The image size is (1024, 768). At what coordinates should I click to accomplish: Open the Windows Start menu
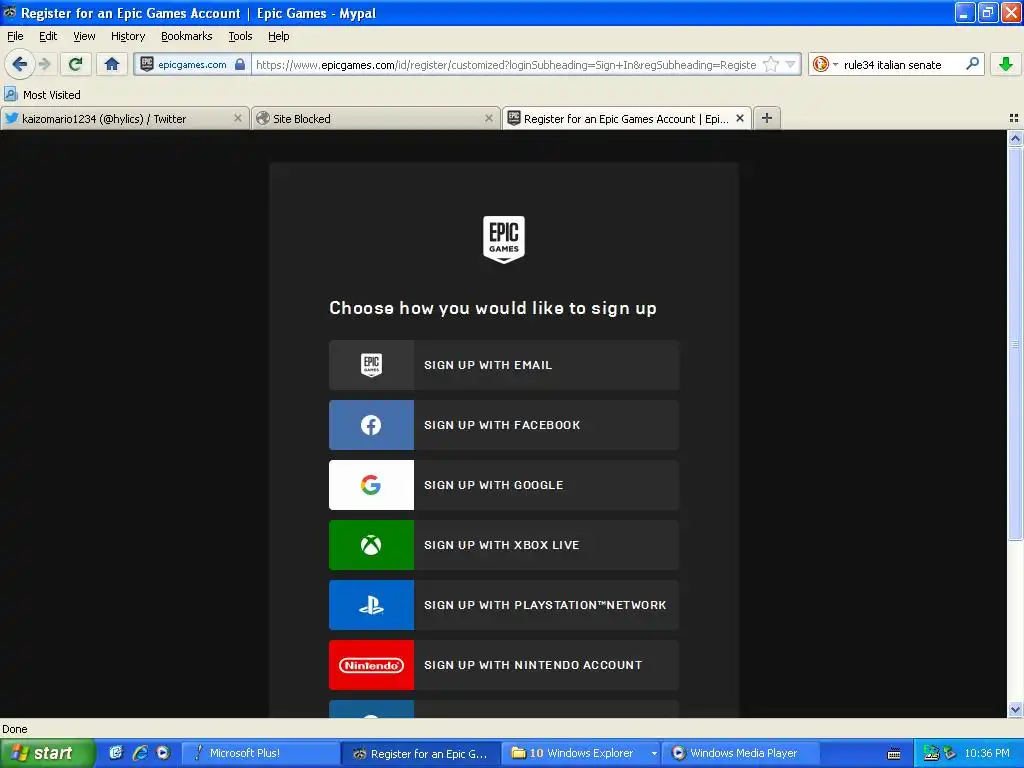click(x=47, y=753)
